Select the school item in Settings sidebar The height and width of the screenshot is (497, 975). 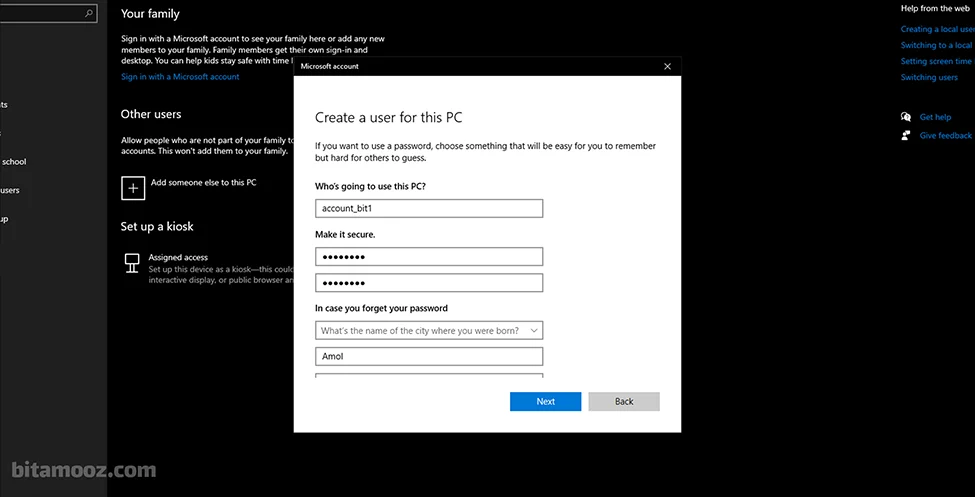click(14, 161)
